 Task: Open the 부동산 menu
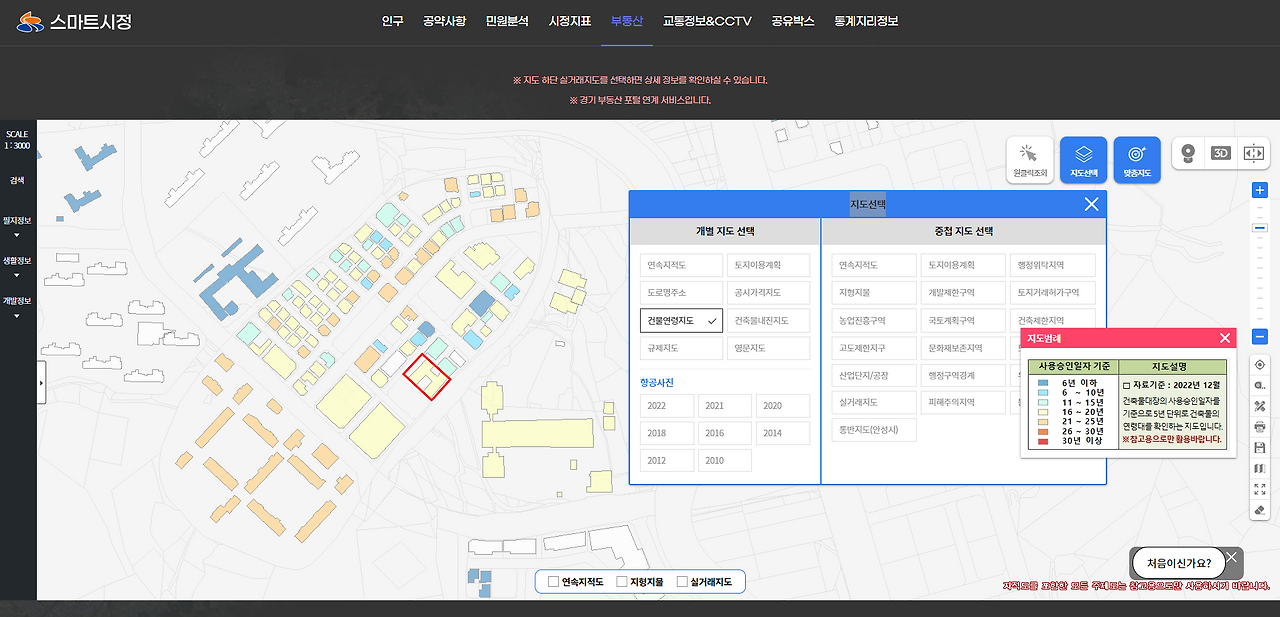pyautogui.click(x=627, y=21)
